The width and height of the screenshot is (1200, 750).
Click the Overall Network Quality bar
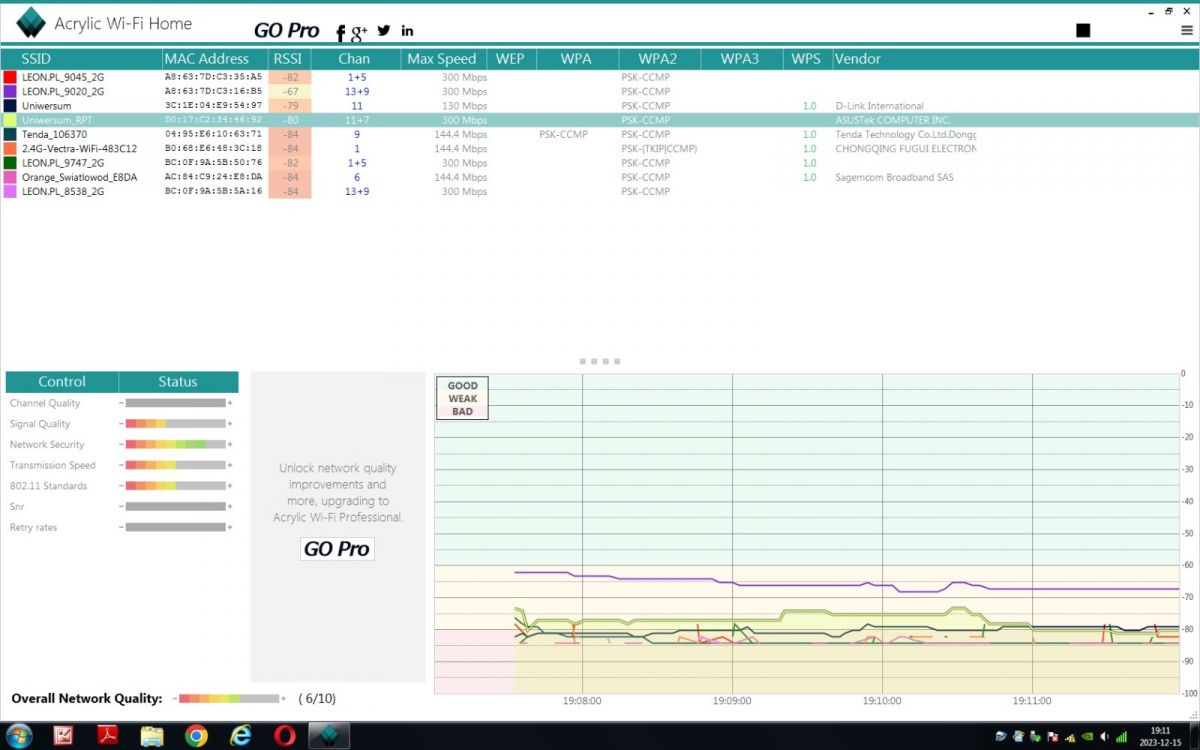[x=229, y=699]
